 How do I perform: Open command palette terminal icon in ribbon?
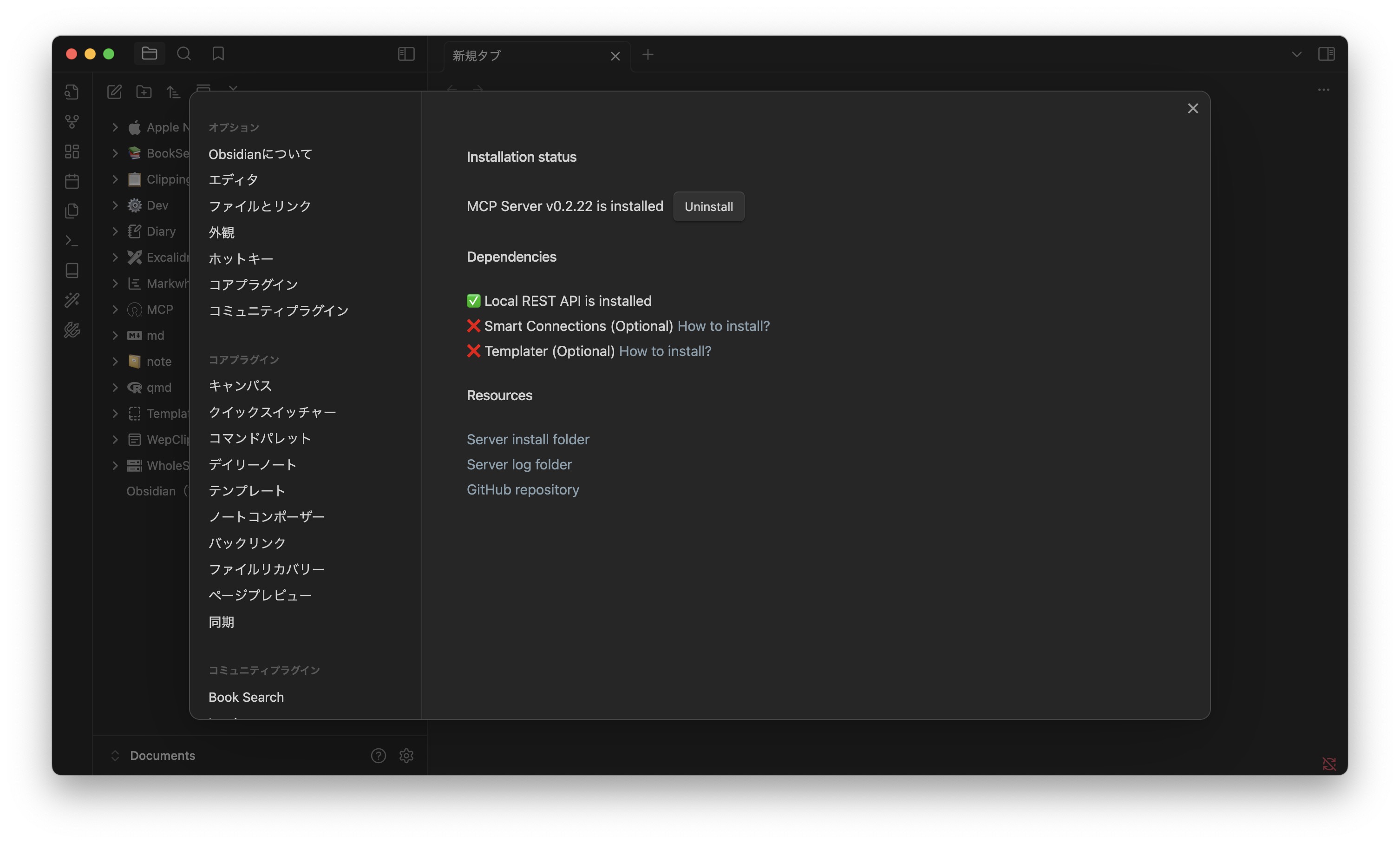(x=72, y=240)
